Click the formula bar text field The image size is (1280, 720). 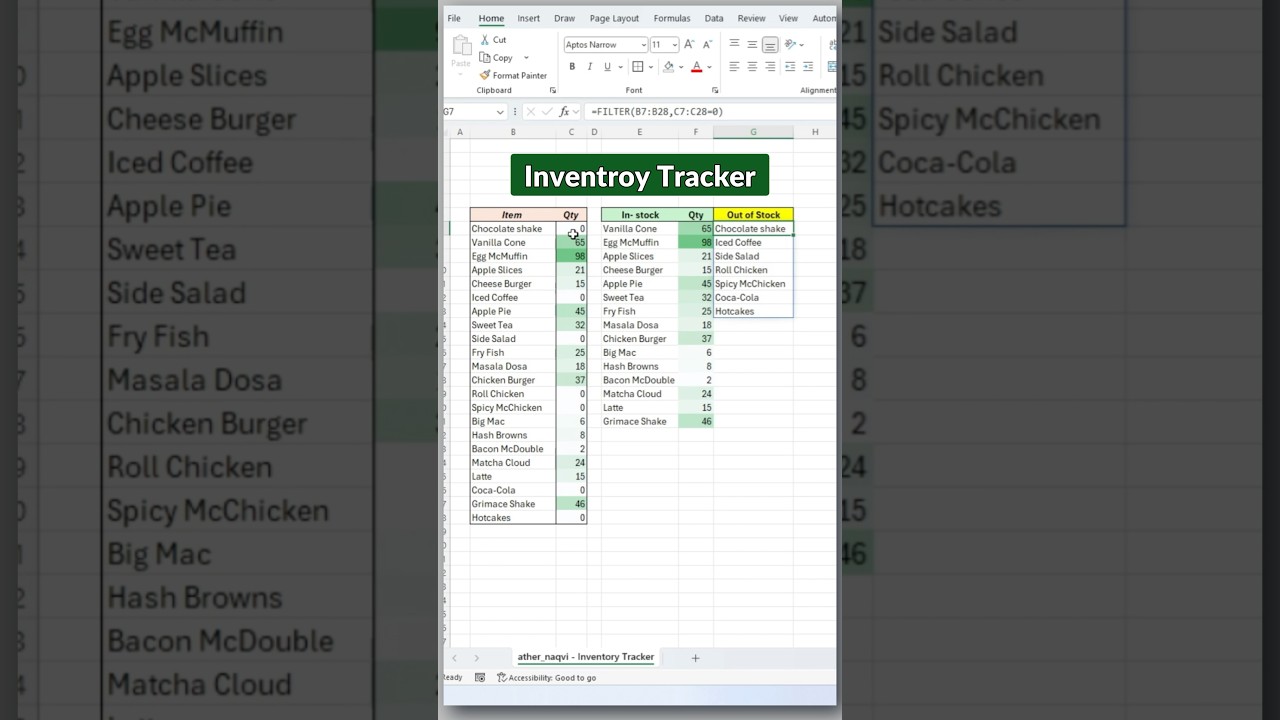tap(712, 112)
